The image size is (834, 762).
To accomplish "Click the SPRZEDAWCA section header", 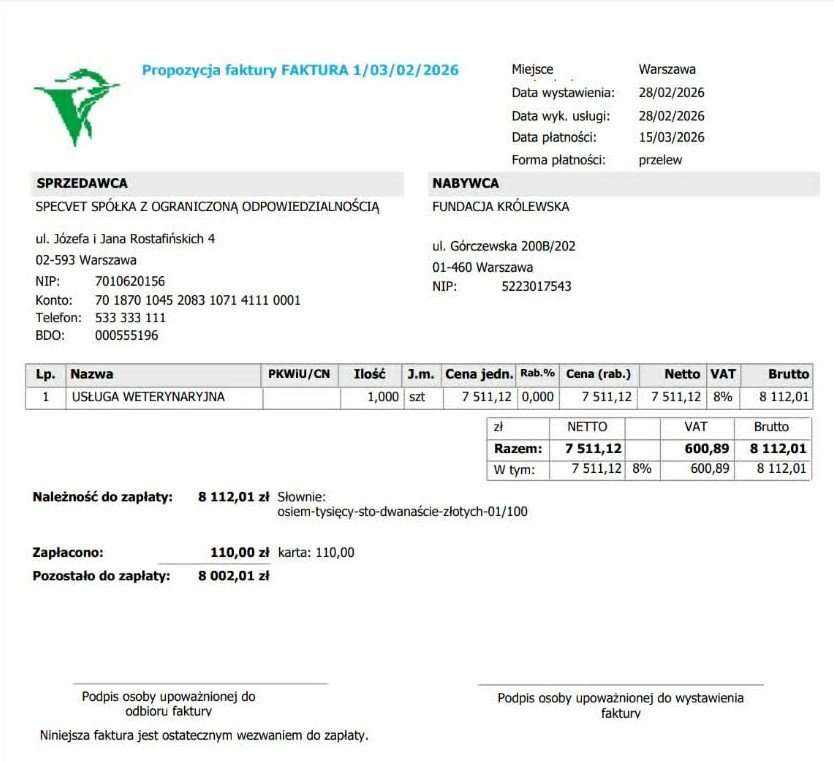I will 82,183.
